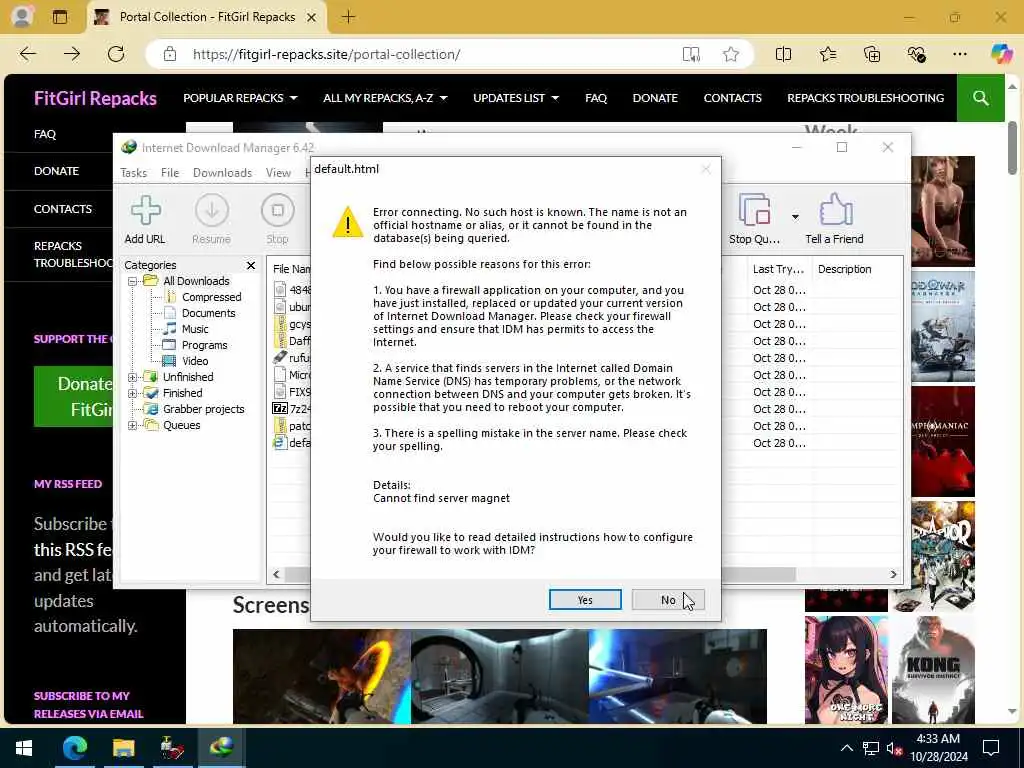The width and height of the screenshot is (1024, 768).
Task: Click the One More Night cover thumbnail
Action: (846, 669)
